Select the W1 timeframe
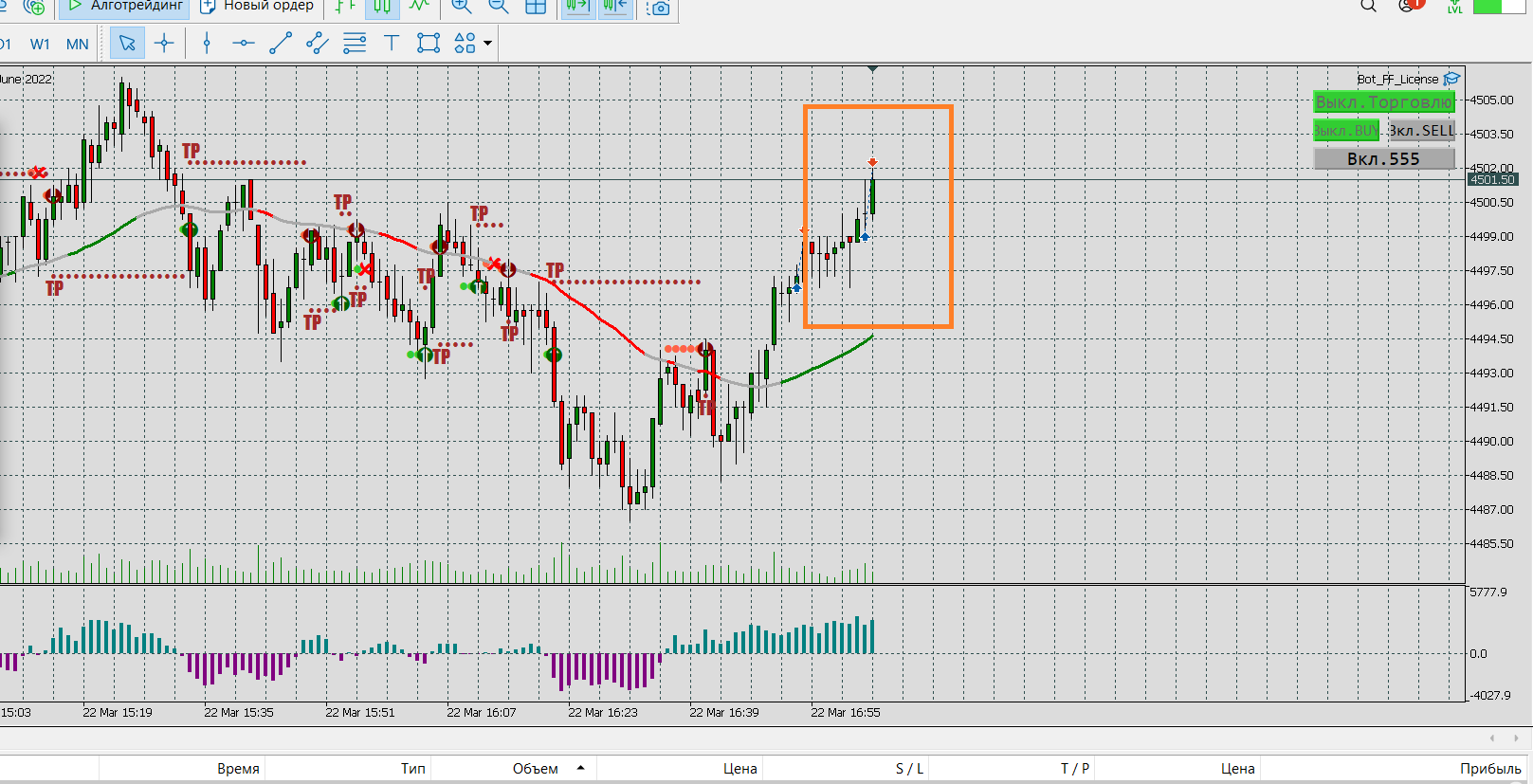The width and height of the screenshot is (1533, 784). 40,44
